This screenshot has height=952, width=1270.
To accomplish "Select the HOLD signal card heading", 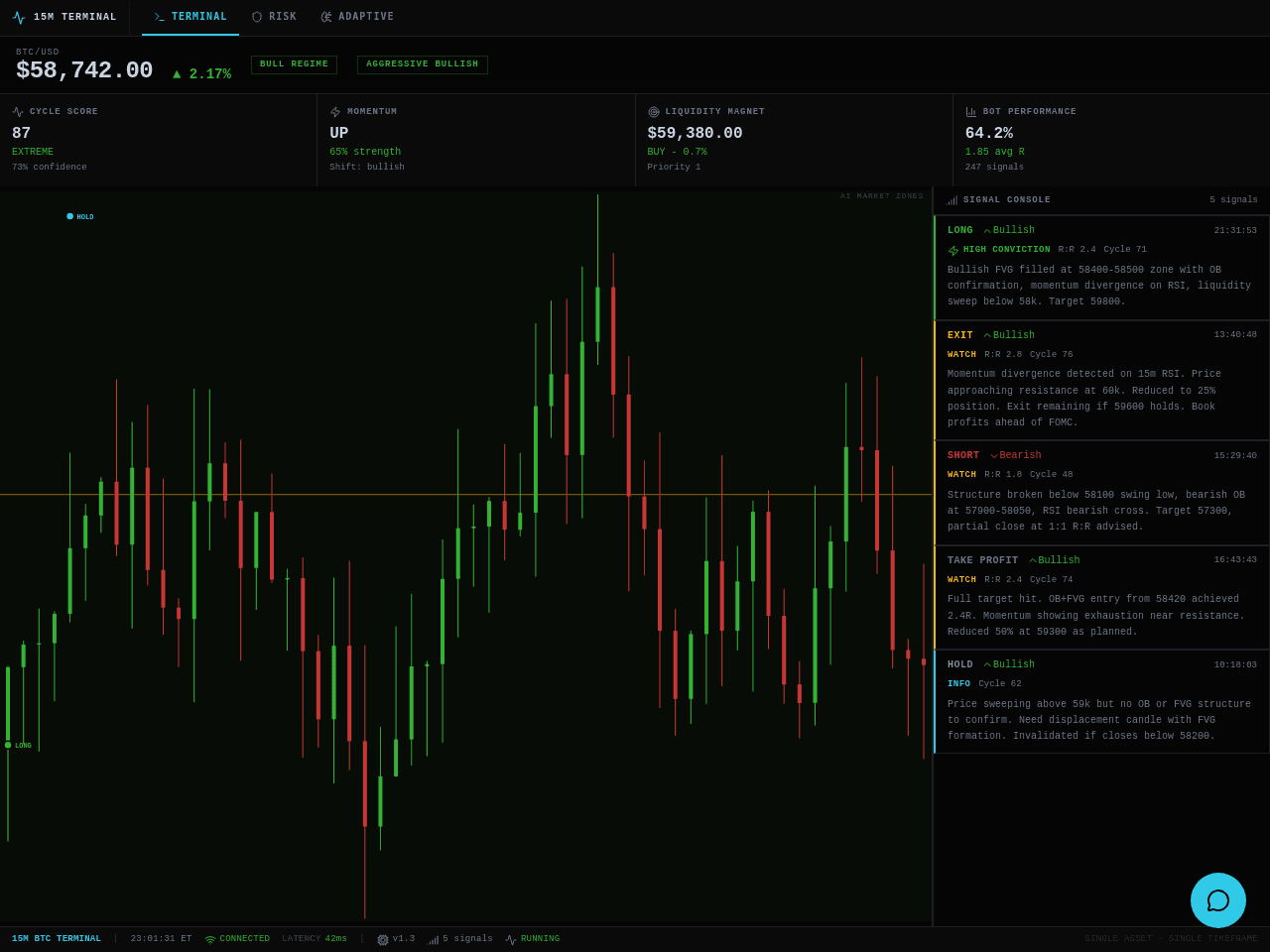I will click(960, 664).
